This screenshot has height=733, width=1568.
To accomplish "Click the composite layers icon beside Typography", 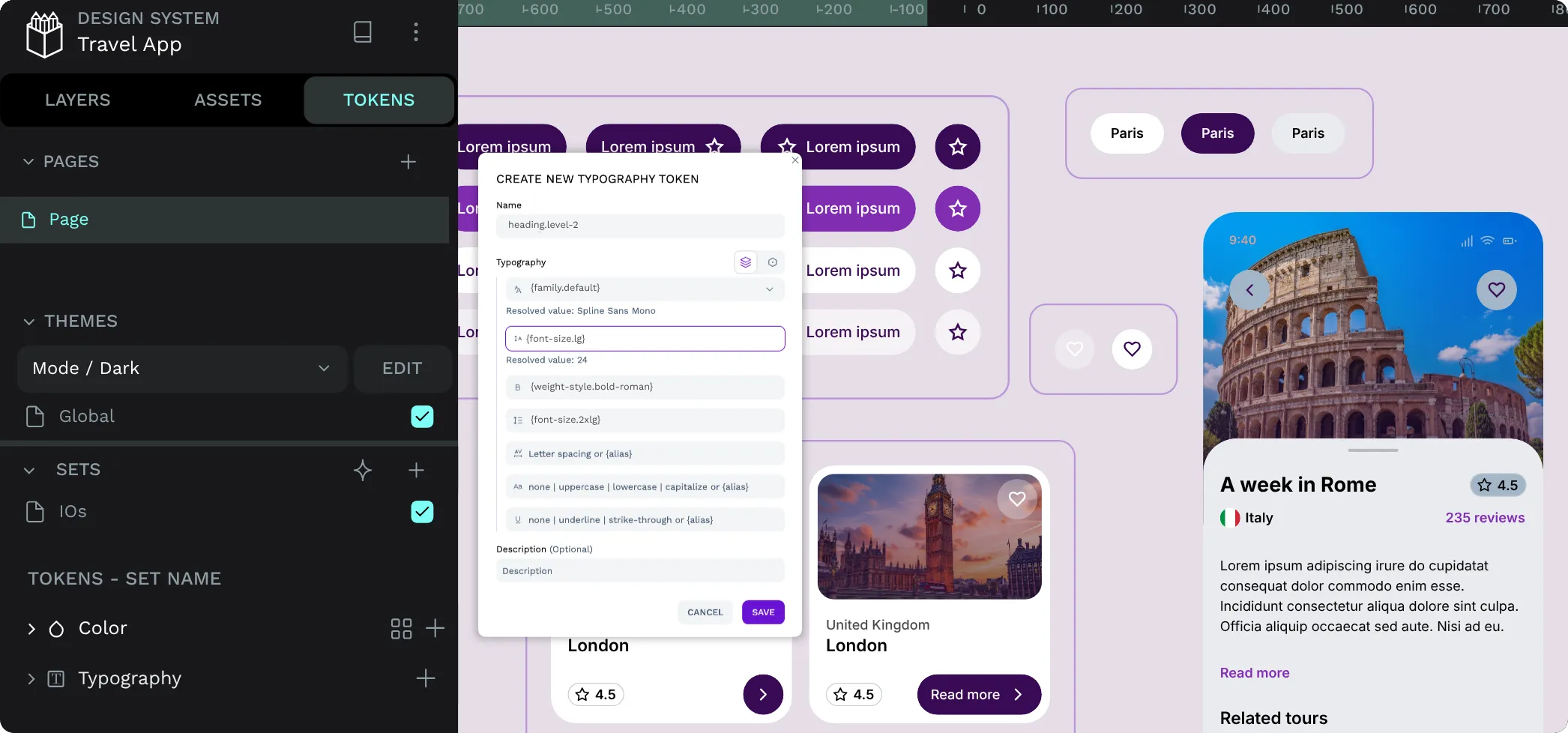I will click(745, 262).
